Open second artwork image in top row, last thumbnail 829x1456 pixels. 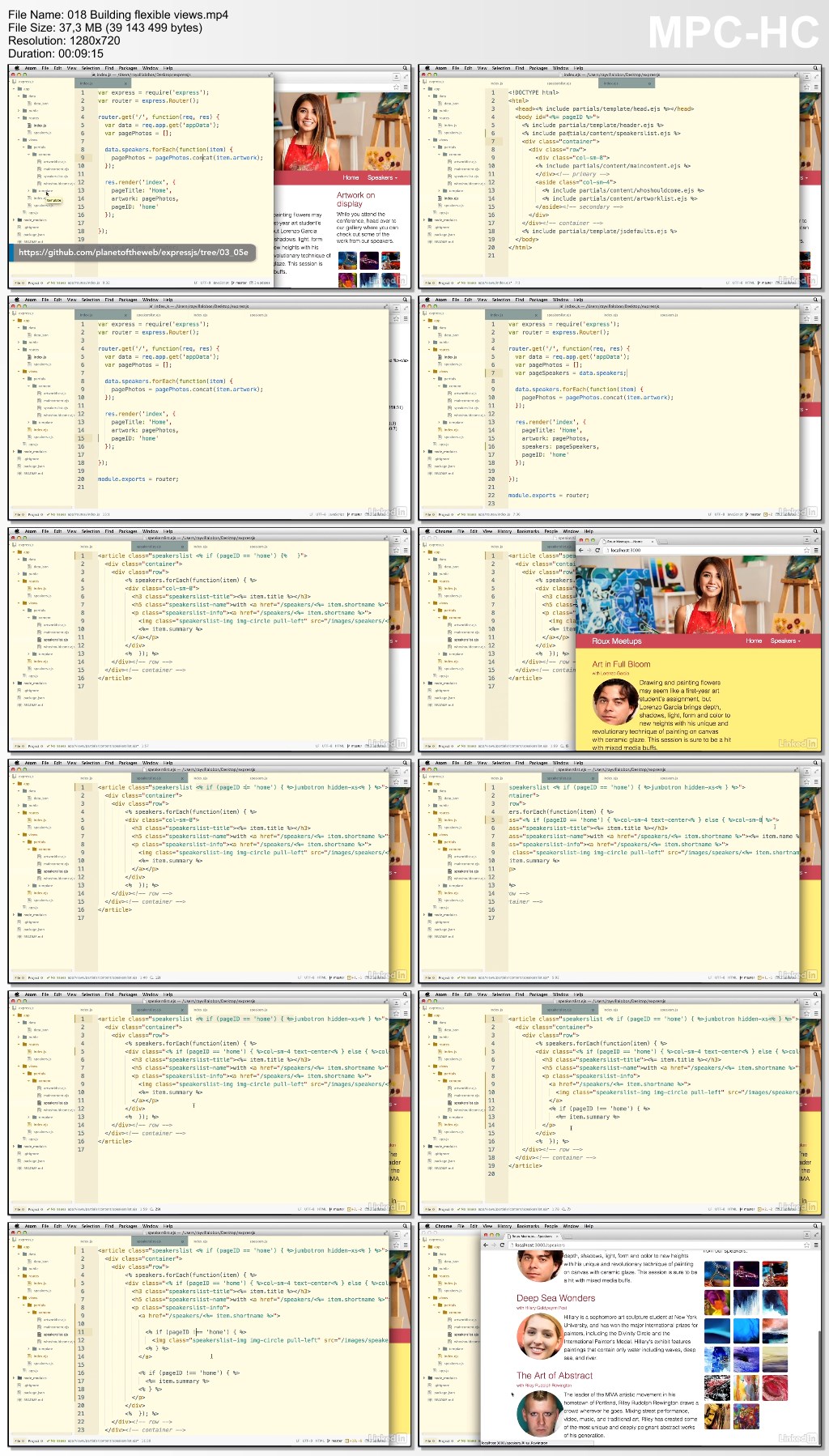coord(746,1274)
